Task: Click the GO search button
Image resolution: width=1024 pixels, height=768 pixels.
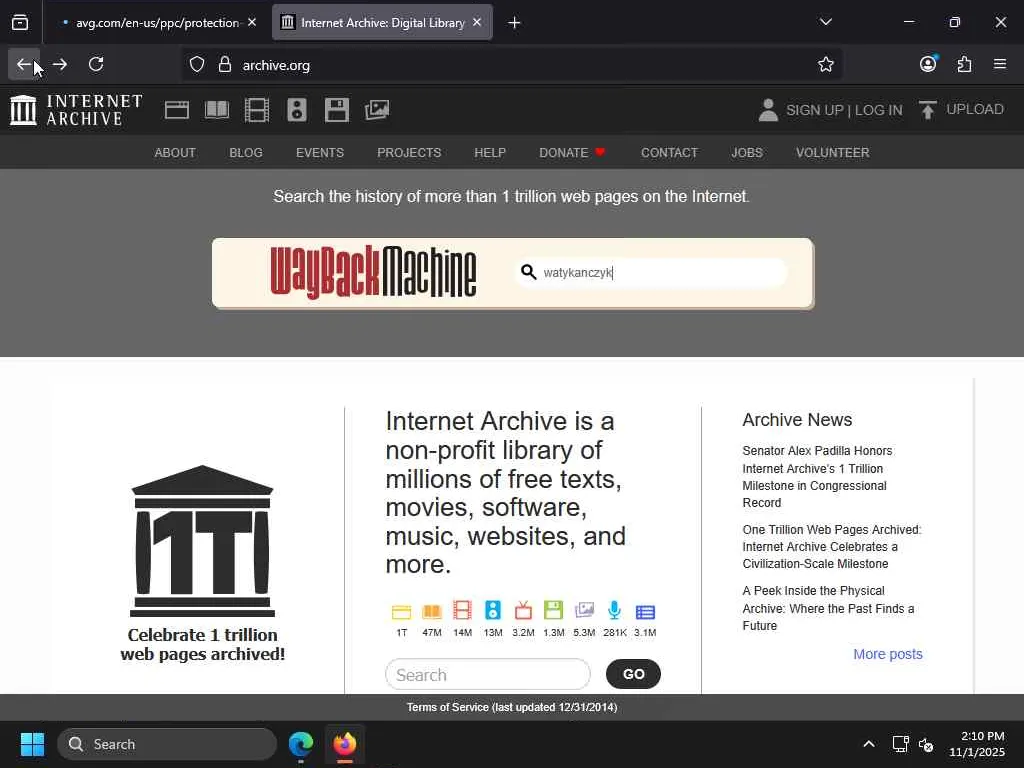Action: point(633,674)
